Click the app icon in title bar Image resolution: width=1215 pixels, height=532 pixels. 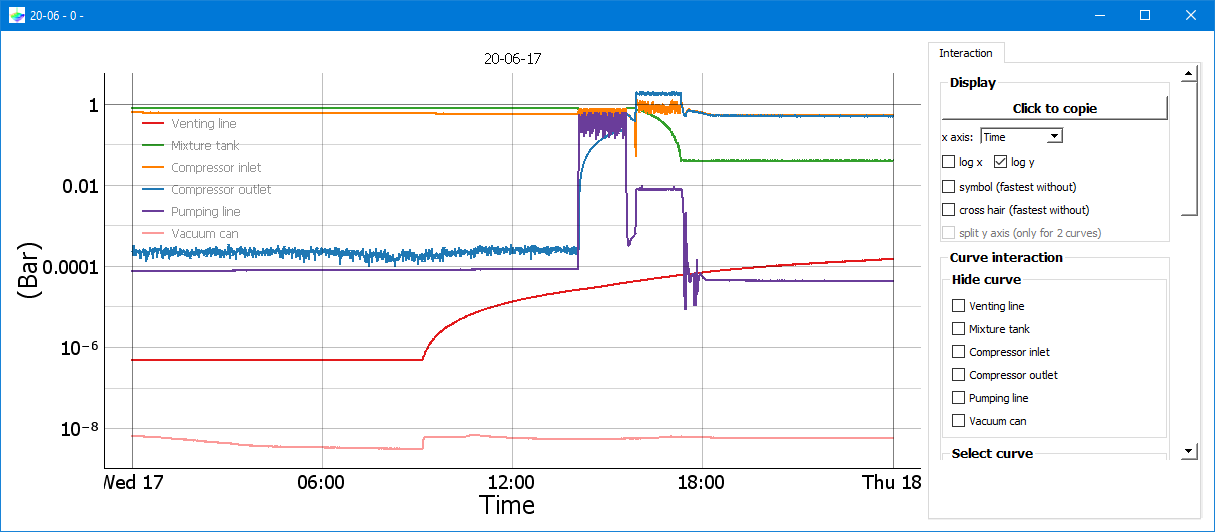(x=17, y=15)
